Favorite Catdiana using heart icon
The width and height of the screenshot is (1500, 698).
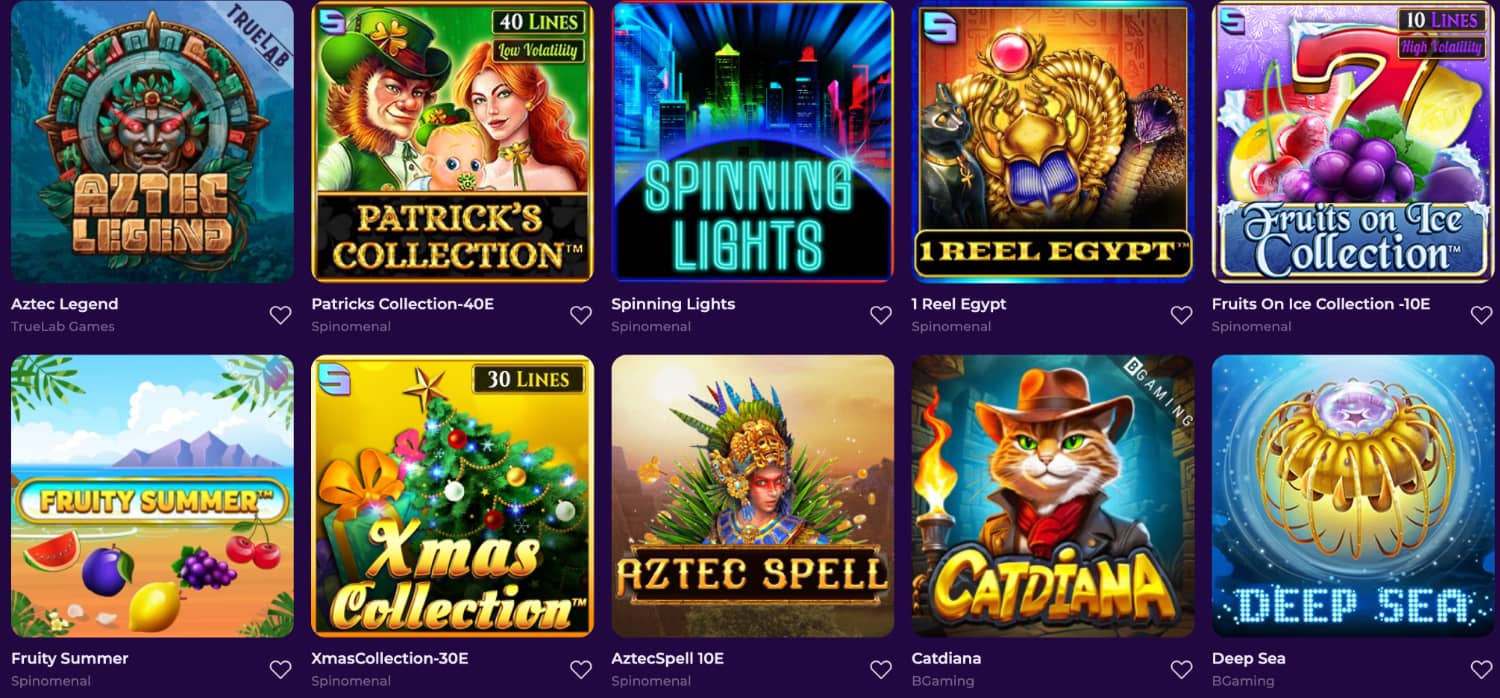(1181, 670)
